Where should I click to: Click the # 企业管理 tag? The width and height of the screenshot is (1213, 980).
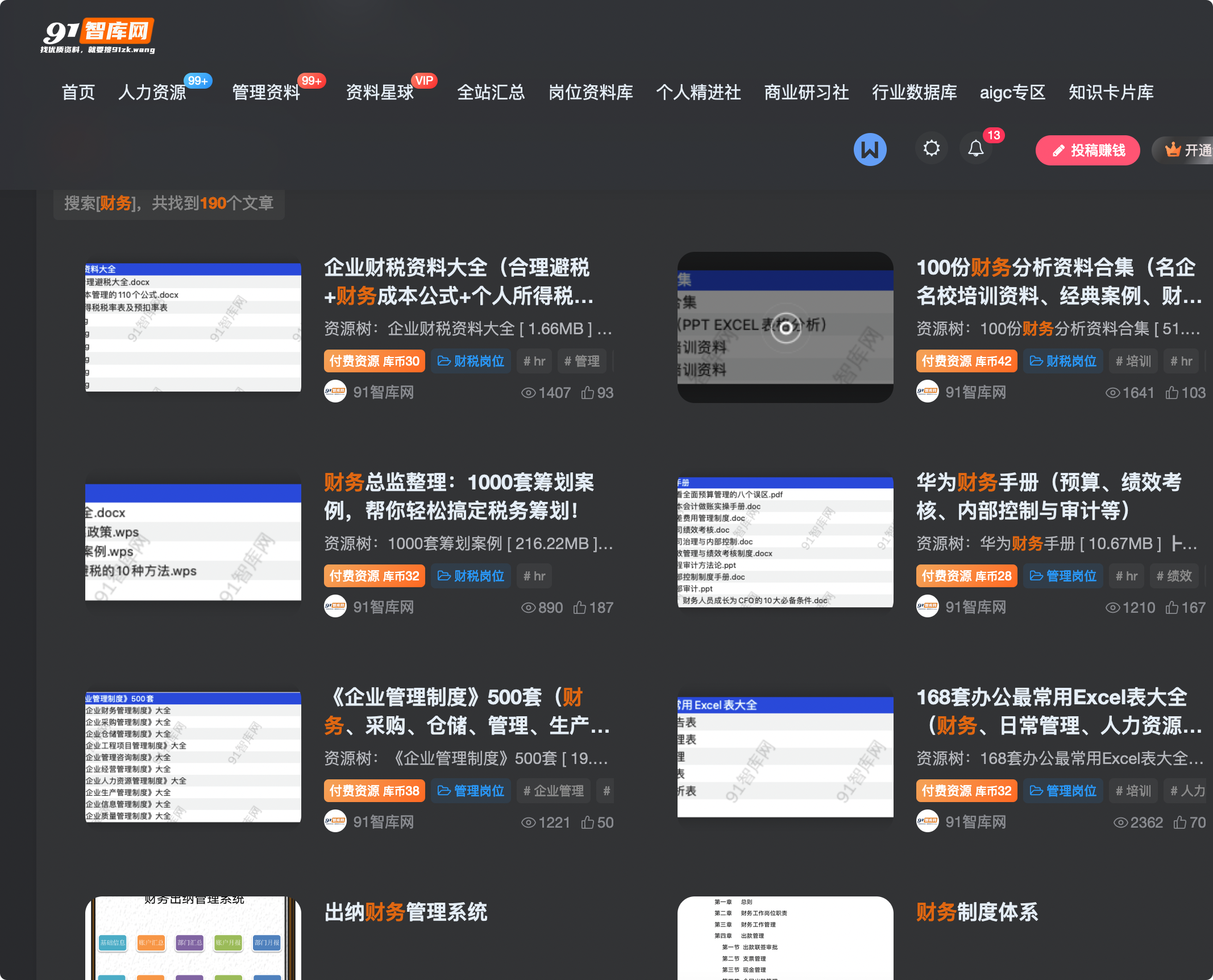pos(554,791)
